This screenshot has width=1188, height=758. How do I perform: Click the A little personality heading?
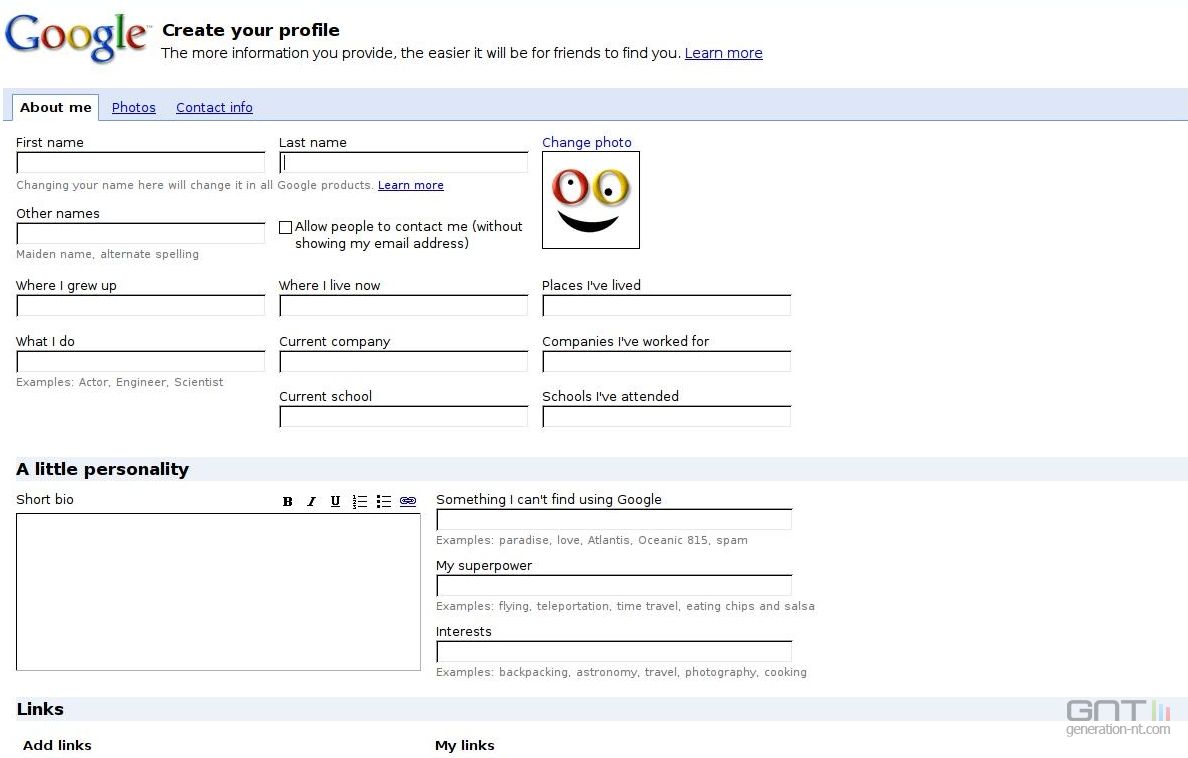click(102, 469)
